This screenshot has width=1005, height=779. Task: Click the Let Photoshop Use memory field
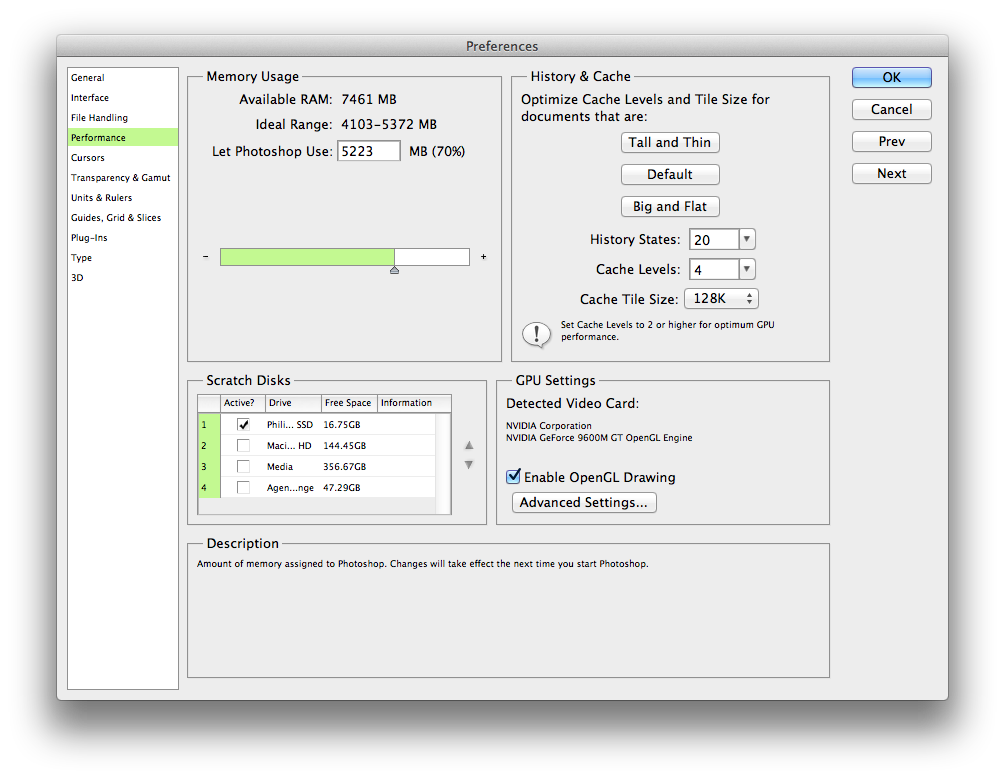[369, 151]
